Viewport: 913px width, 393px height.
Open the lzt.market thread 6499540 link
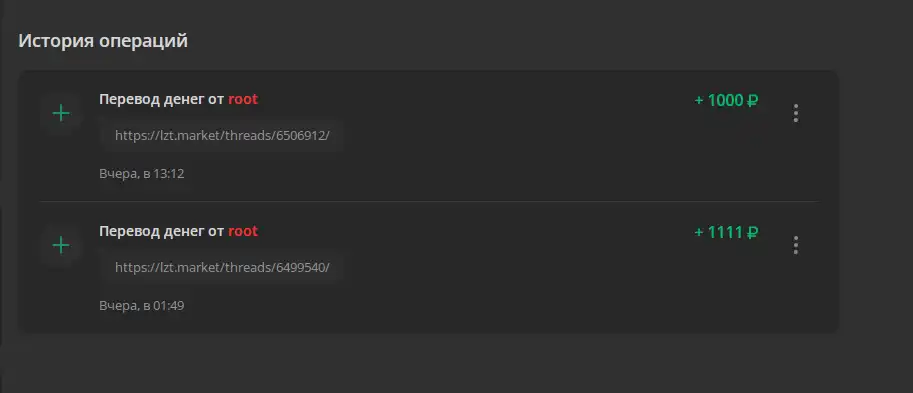pos(222,267)
